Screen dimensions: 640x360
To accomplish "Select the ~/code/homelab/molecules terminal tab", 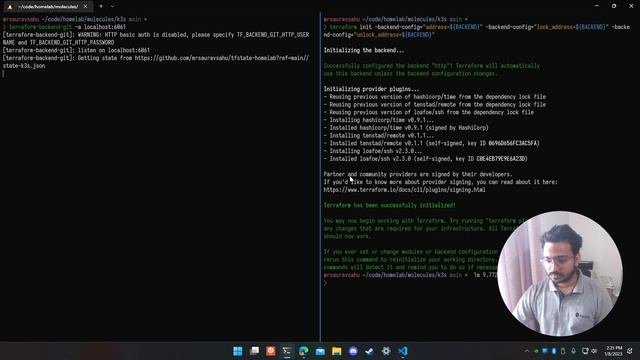I will pos(48,7).
